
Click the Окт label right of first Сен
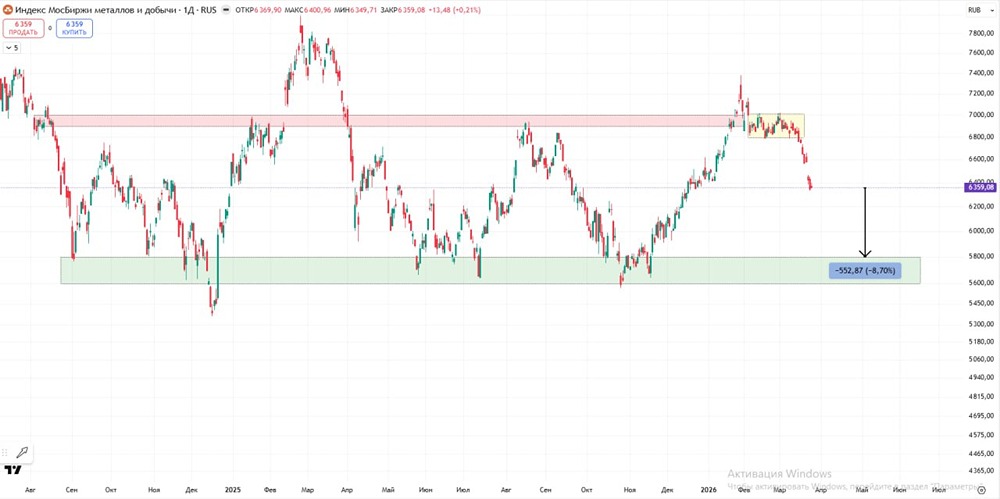pyautogui.click(x=111, y=490)
